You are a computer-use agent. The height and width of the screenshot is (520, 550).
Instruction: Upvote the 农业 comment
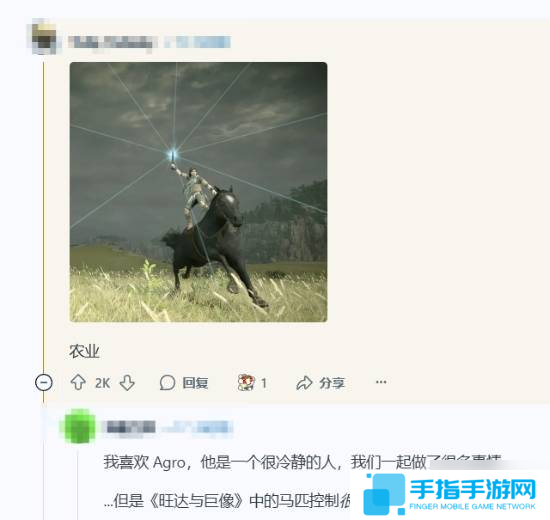(78, 382)
